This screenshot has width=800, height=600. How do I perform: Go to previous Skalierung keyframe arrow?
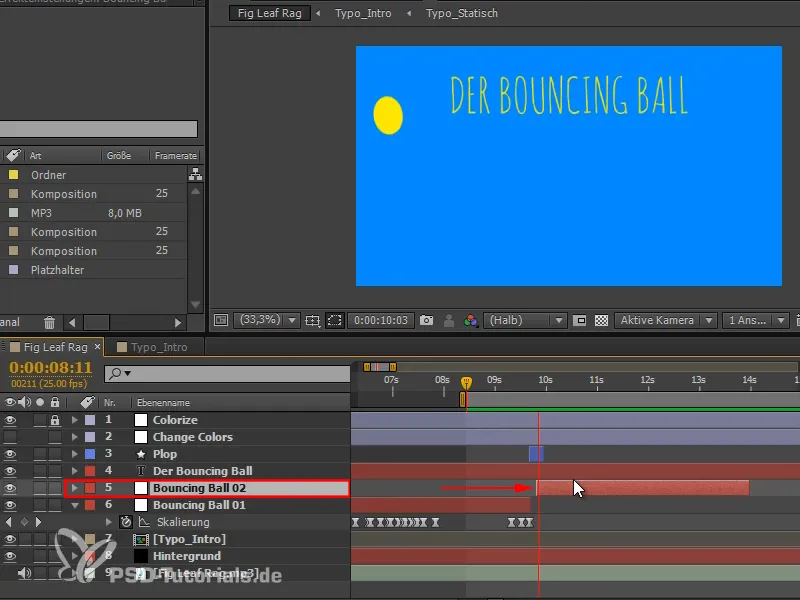[x=9, y=522]
